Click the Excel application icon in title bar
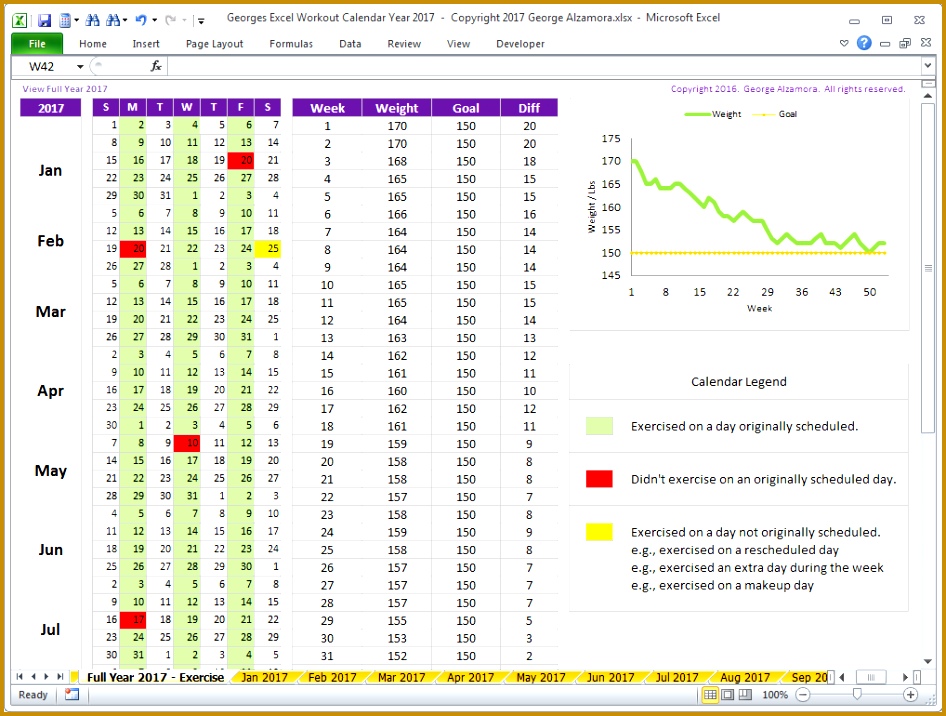The image size is (946, 716). click(19, 20)
